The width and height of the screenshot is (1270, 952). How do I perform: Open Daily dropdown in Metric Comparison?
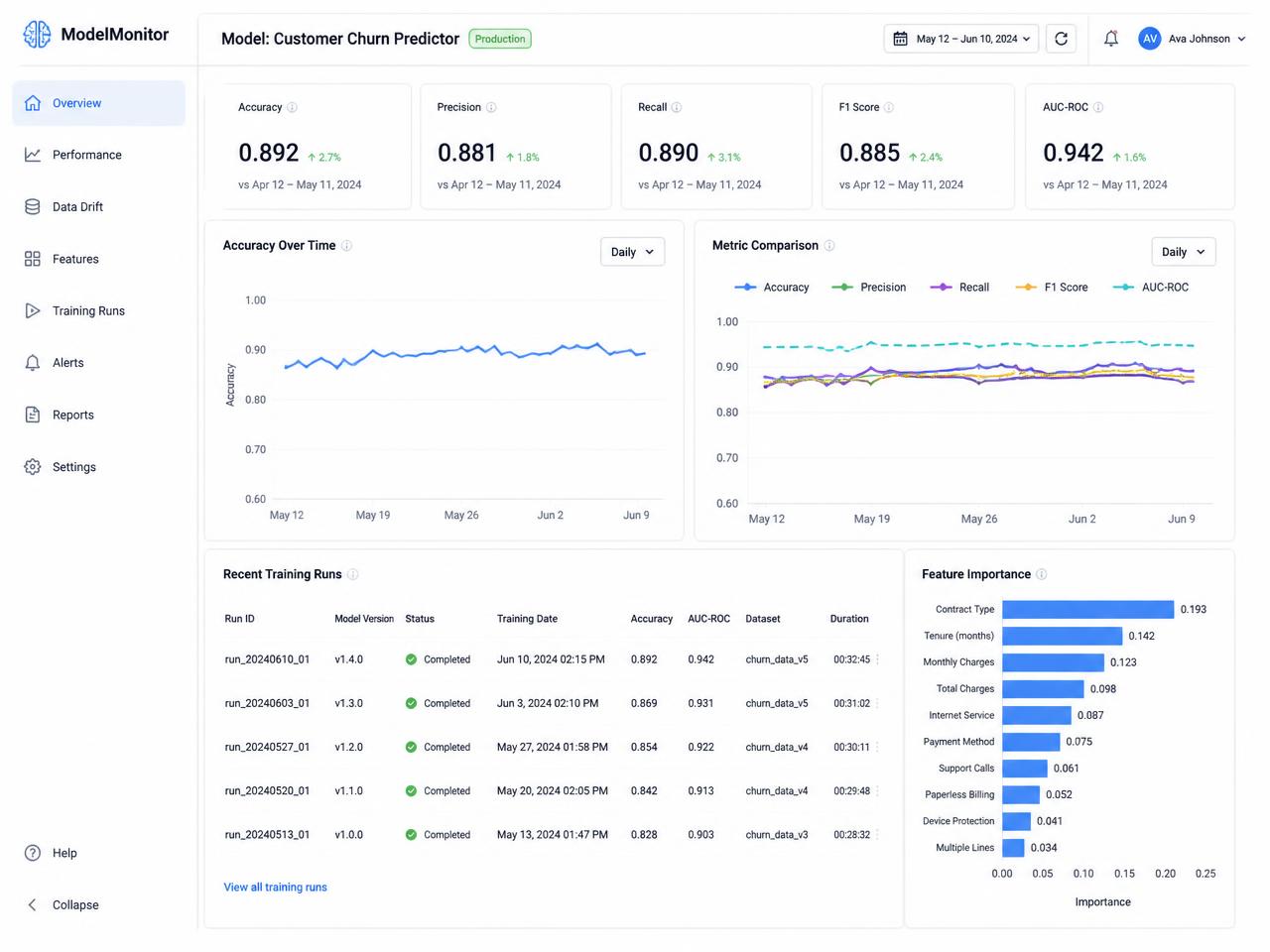pyautogui.click(x=1183, y=252)
